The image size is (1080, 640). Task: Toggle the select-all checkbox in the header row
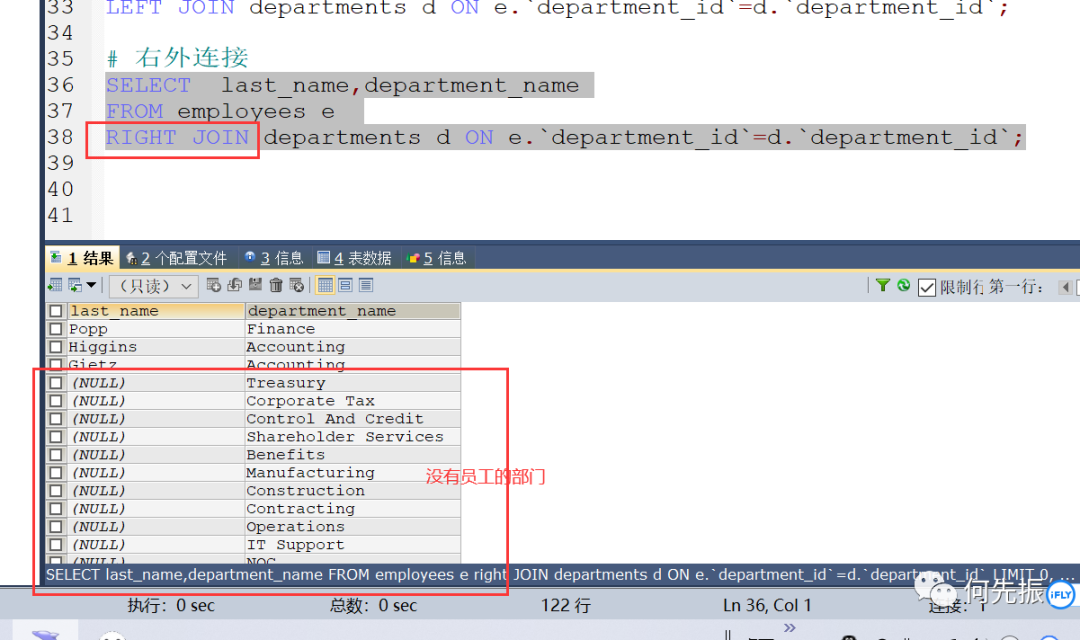[x=56, y=311]
